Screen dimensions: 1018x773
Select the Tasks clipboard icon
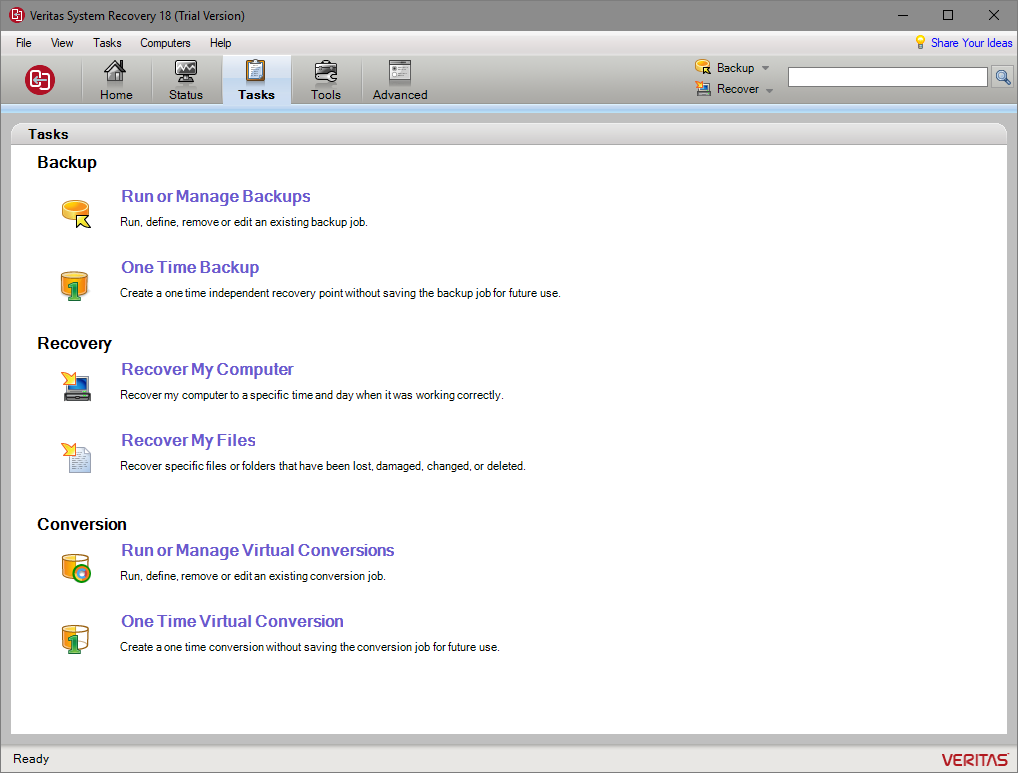click(x=255, y=71)
